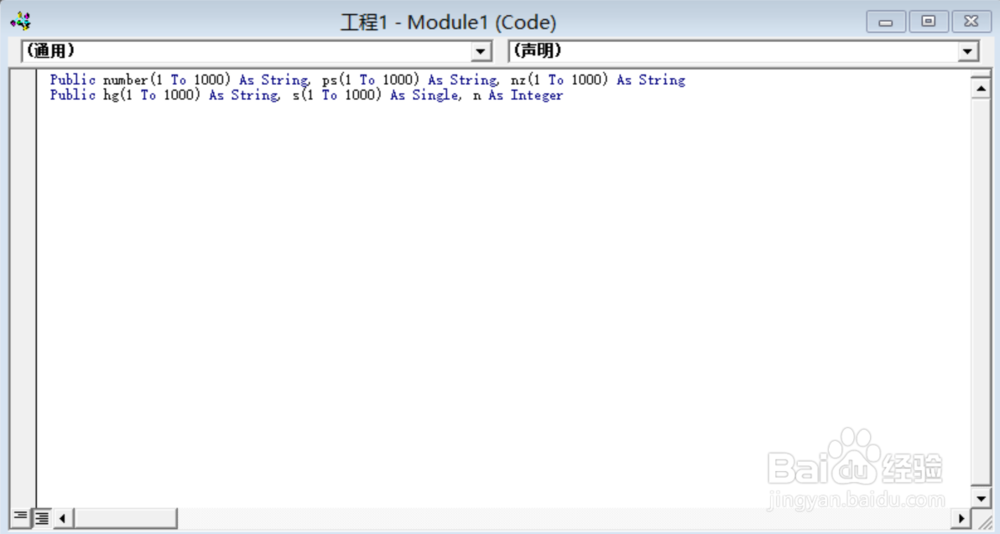The height and width of the screenshot is (534, 1000).
Task: Switch to Full Module View button
Action: tap(42, 517)
